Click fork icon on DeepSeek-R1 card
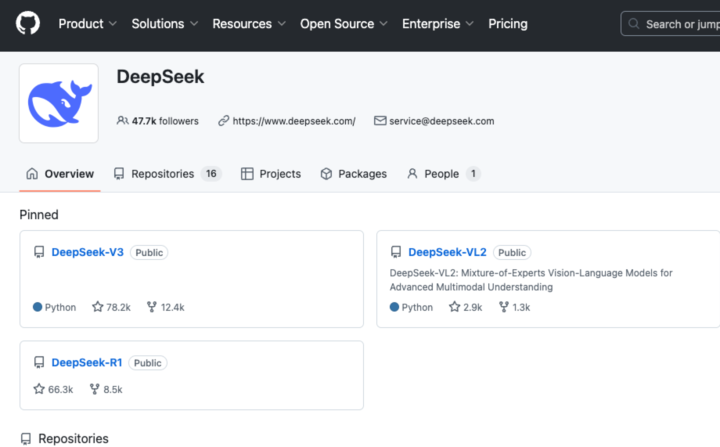The image size is (720, 447). pos(95,389)
